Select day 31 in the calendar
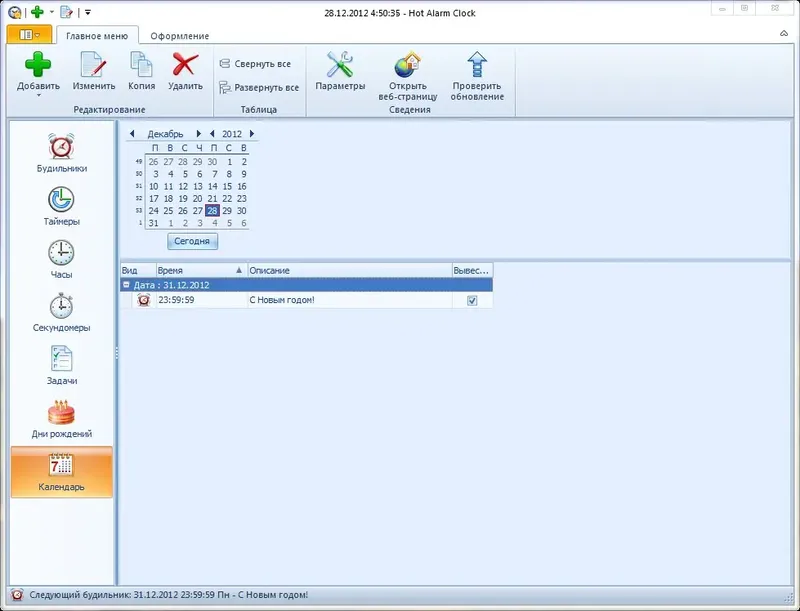This screenshot has height=611, width=800. click(x=154, y=223)
